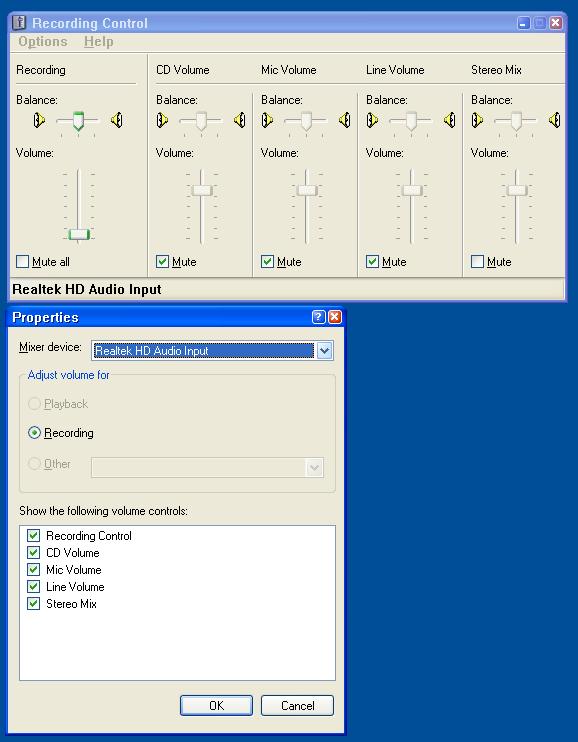
Task: Click the left speaker icon in Line Volume
Action: [373, 120]
